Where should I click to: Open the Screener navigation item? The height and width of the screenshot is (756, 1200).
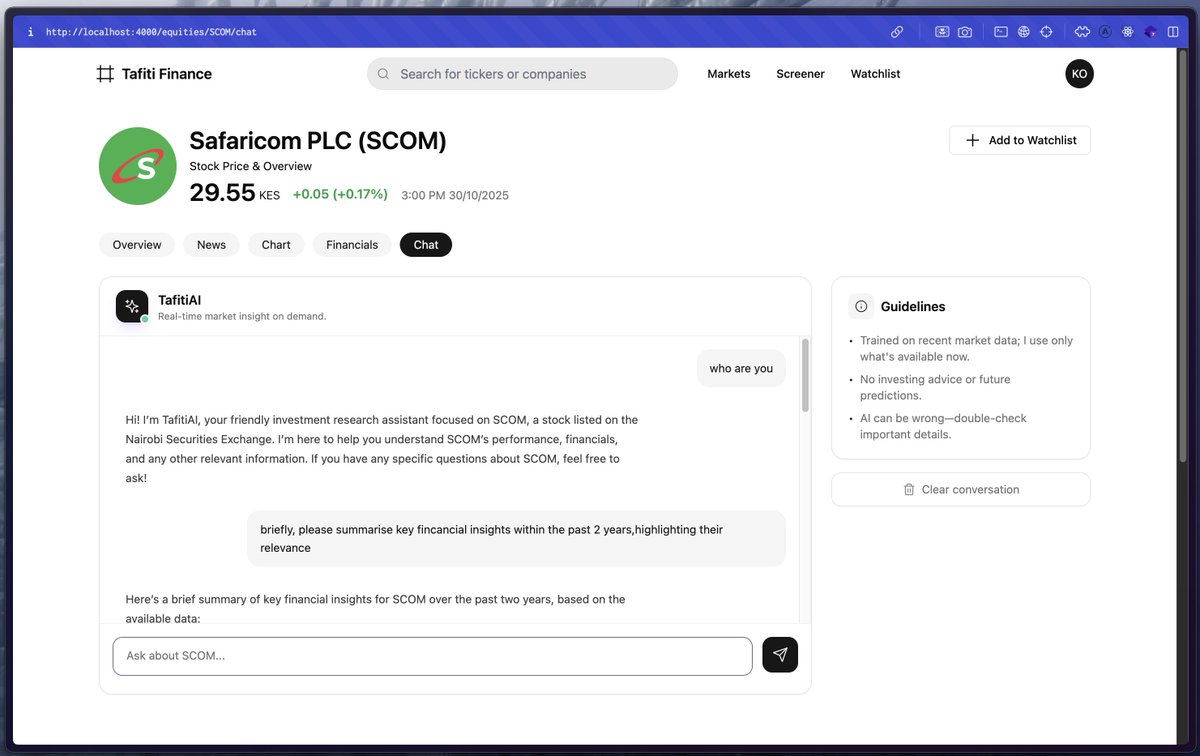(801, 74)
